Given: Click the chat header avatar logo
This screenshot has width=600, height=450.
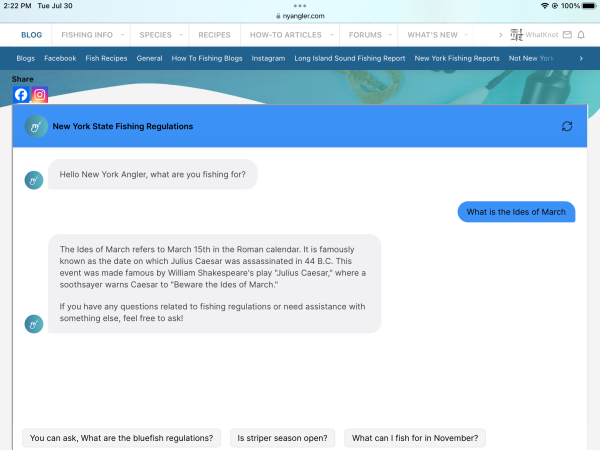Looking at the screenshot, I should (x=35, y=127).
